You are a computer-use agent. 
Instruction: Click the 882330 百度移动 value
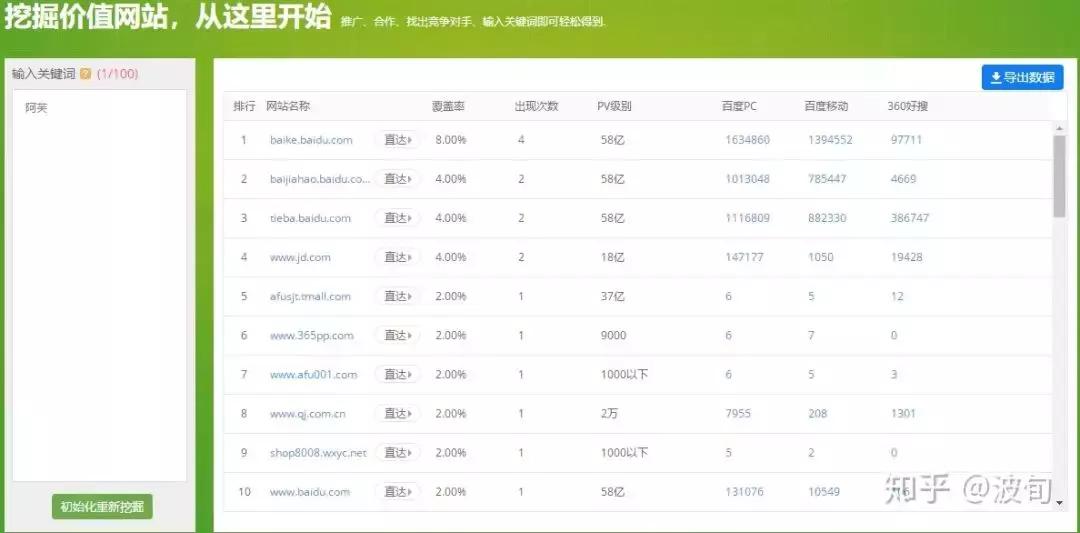[827, 218]
